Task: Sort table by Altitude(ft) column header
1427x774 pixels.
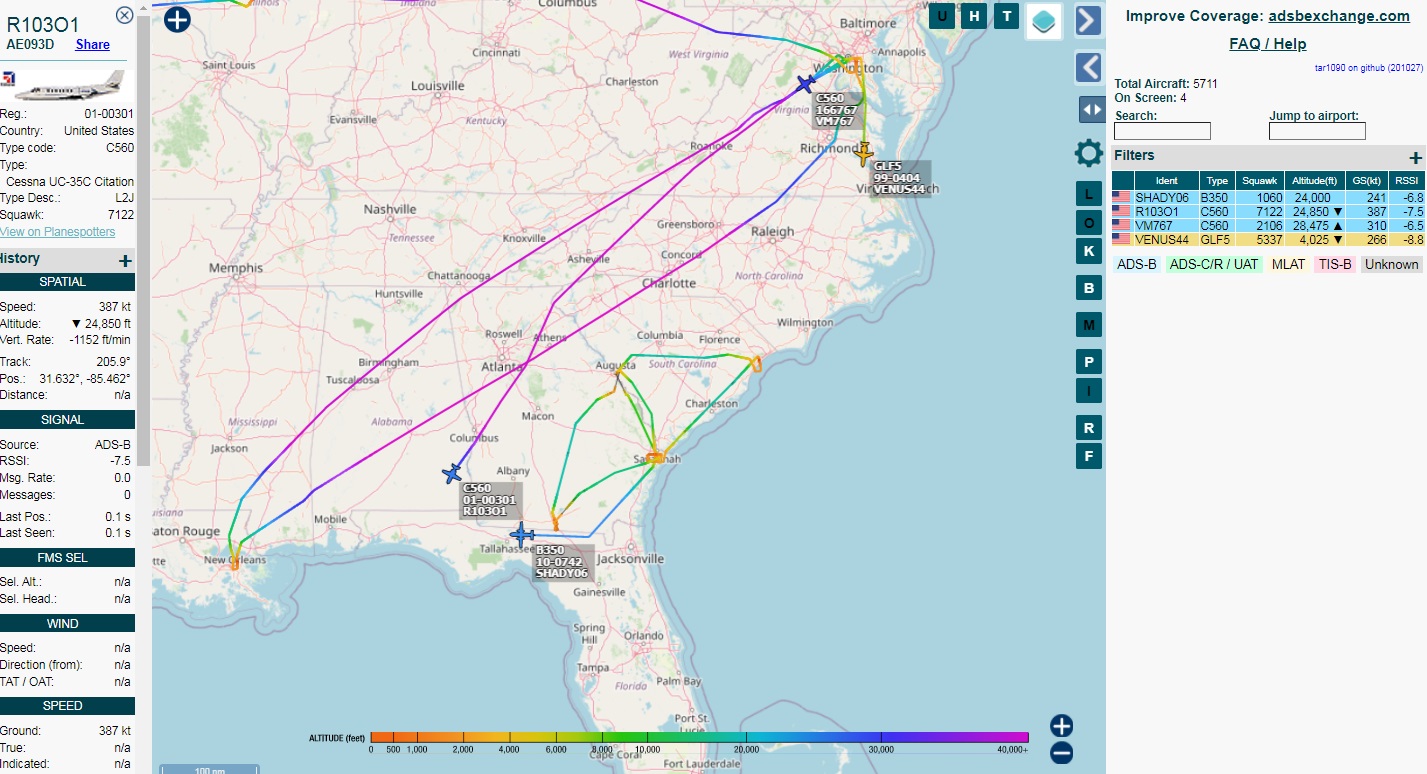Action: click(x=1314, y=181)
